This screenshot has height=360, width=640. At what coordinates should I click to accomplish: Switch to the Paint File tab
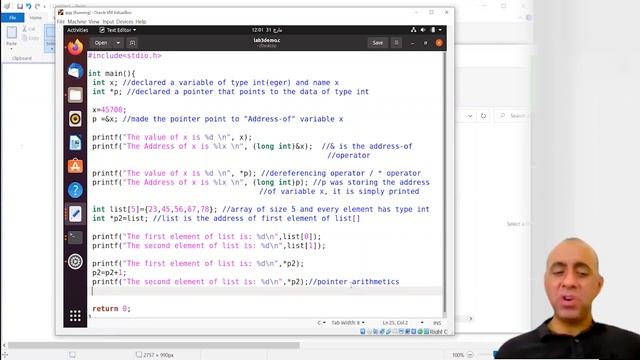click(13, 18)
